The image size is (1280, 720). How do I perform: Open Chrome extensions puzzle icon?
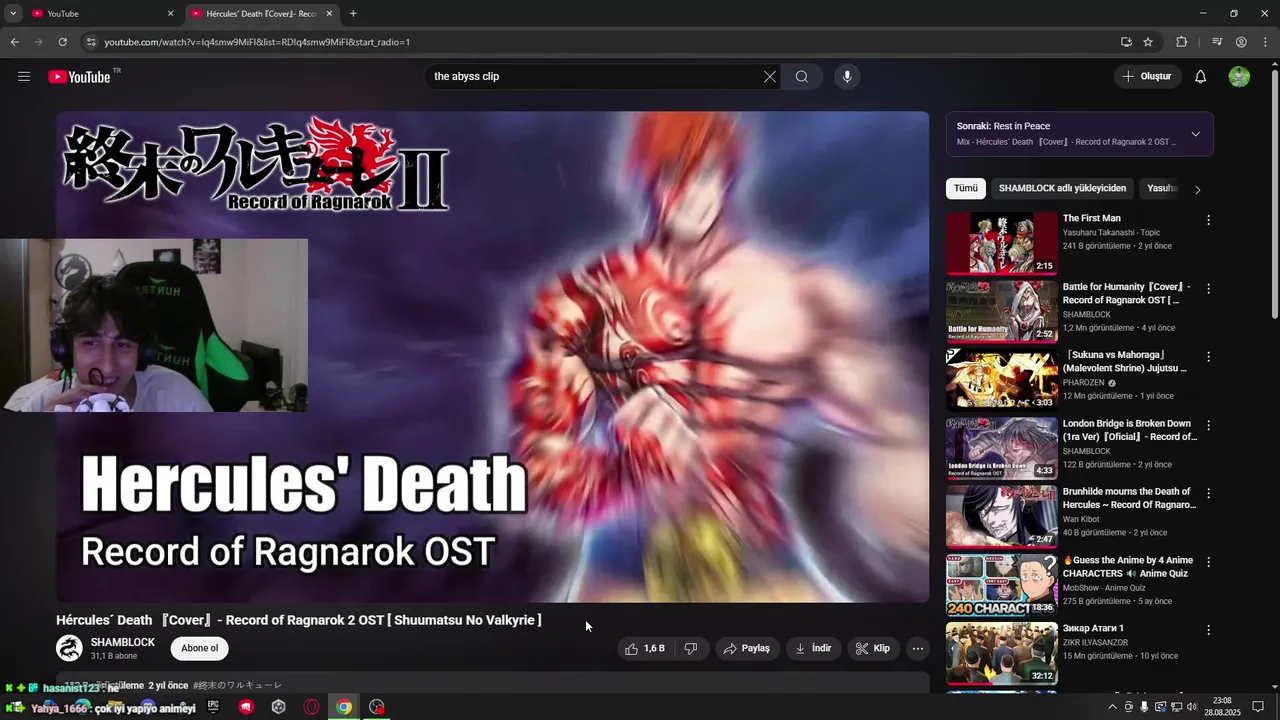tap(1182, 42)
